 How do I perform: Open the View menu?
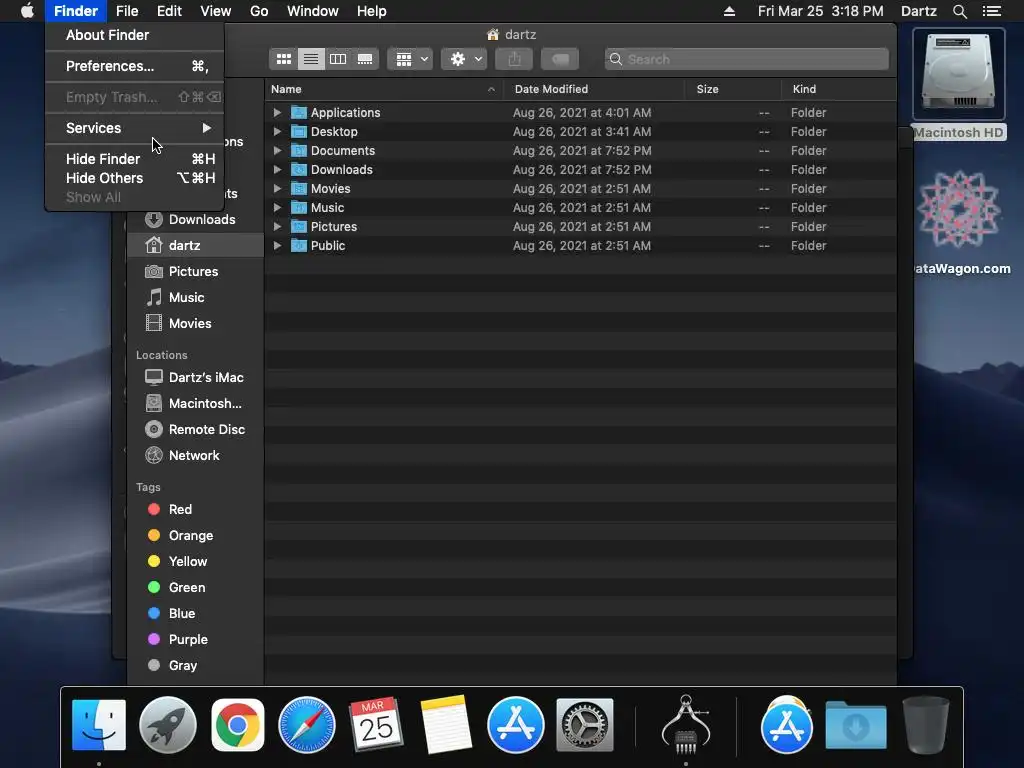[x=216, y=11]
